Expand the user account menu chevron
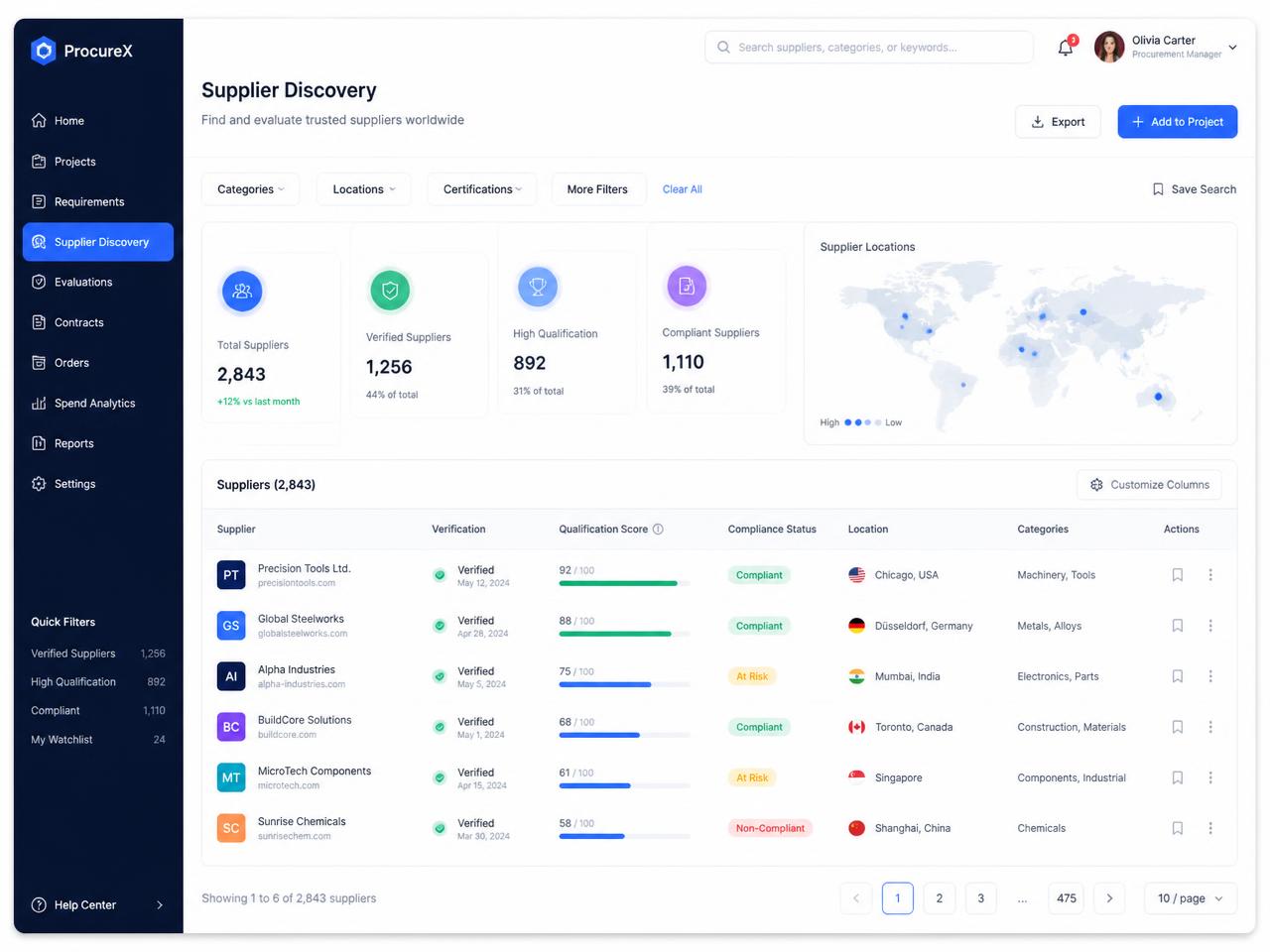 tap(1233, 48)
